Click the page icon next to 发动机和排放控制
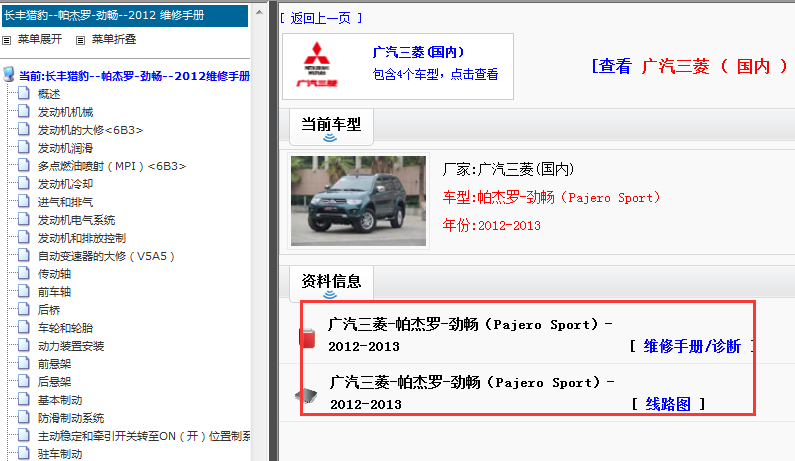795x461 pixels. pyautogui.click(x=24, y=237)
